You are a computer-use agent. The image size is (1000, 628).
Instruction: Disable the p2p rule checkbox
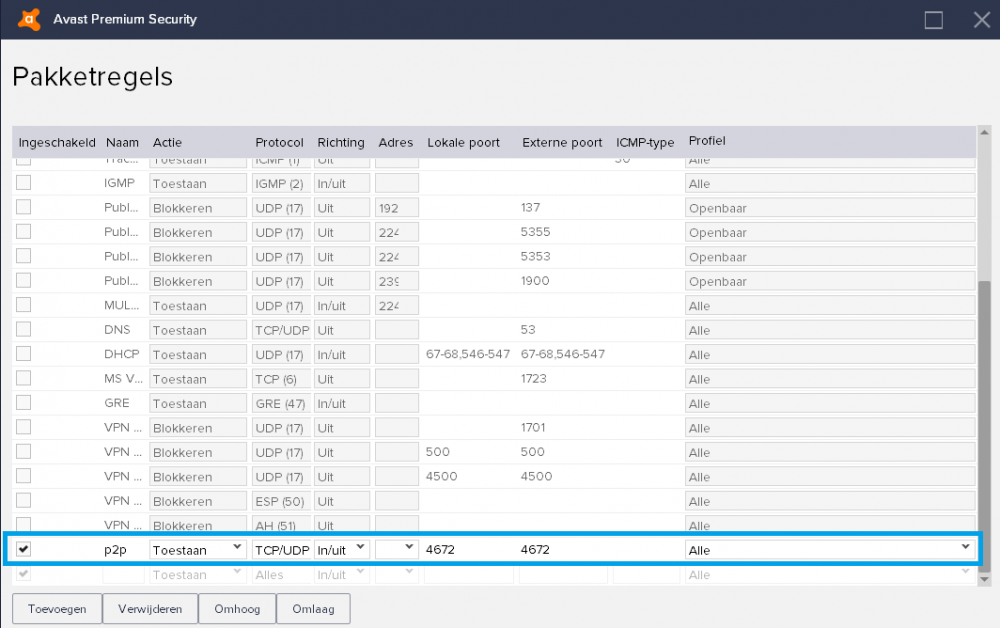[x=24, y=549]
